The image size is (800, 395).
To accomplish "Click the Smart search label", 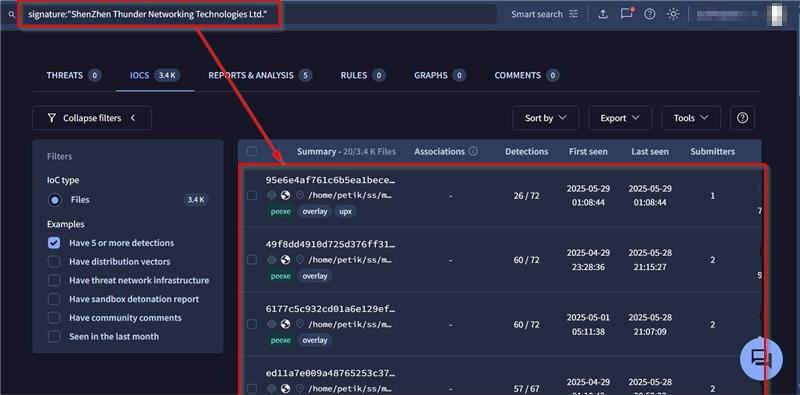I will [x=537, y=14].
